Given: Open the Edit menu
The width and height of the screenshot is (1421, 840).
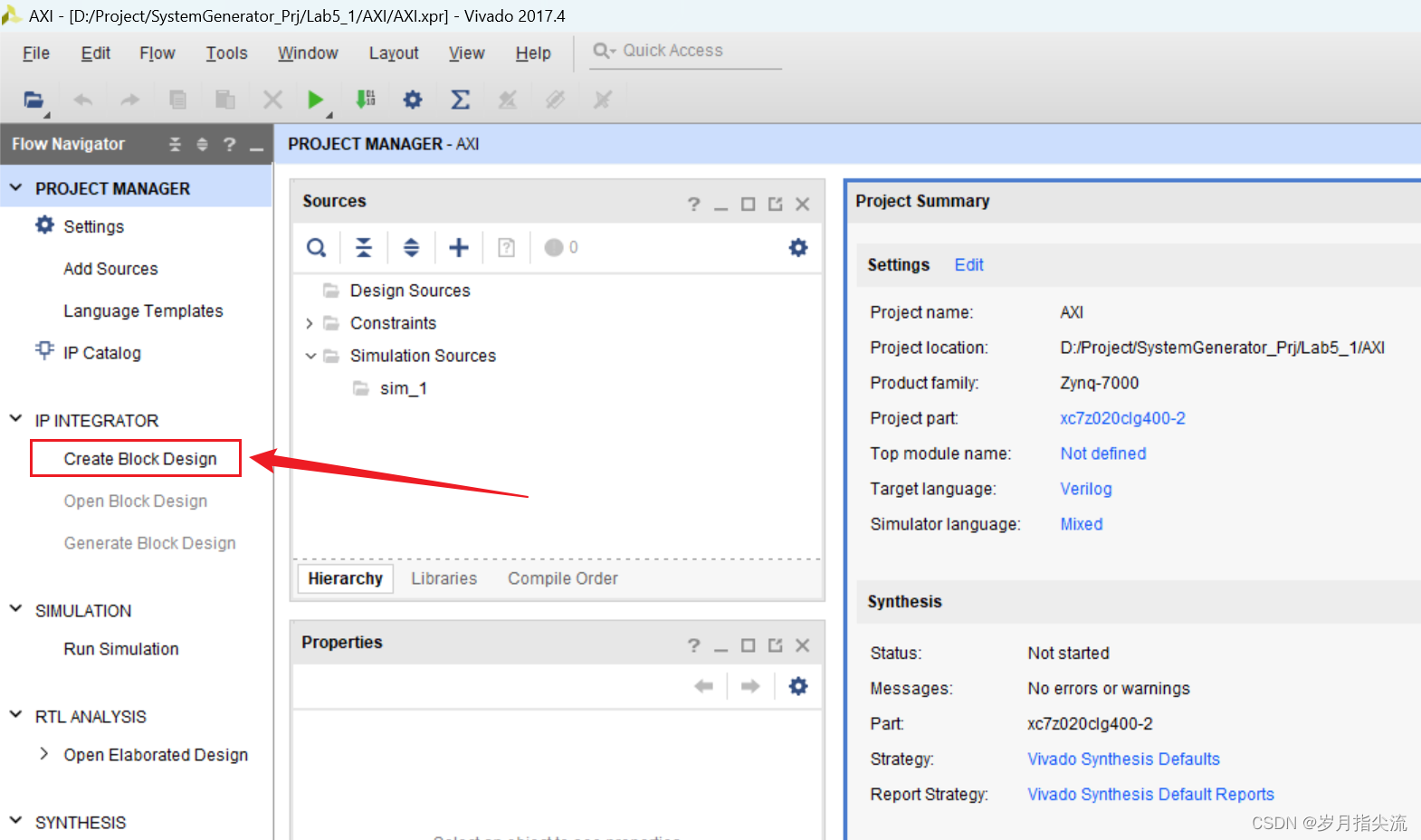Looking at the screenshot, I should click(x=96, y=53).
